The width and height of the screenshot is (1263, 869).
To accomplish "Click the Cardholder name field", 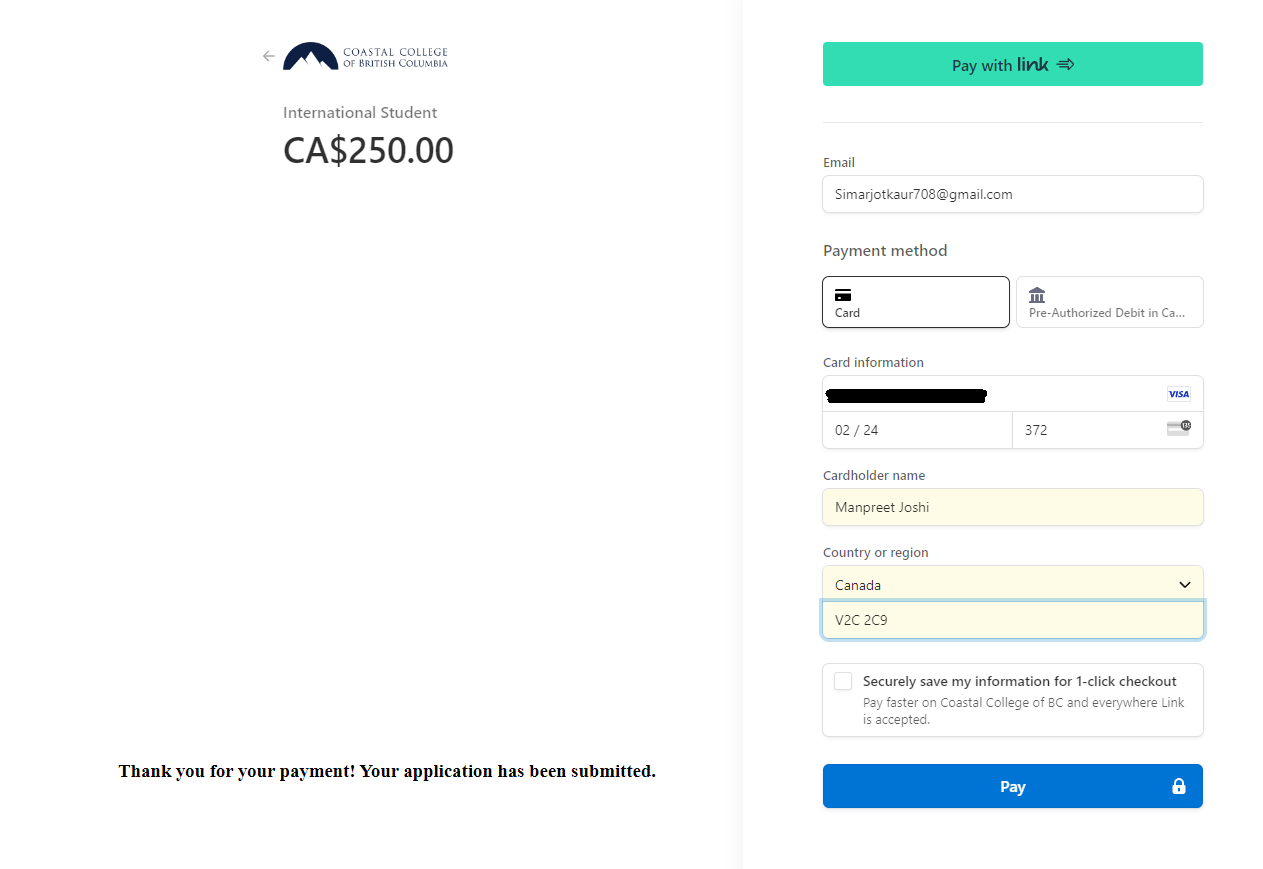I will point(1013,507).
